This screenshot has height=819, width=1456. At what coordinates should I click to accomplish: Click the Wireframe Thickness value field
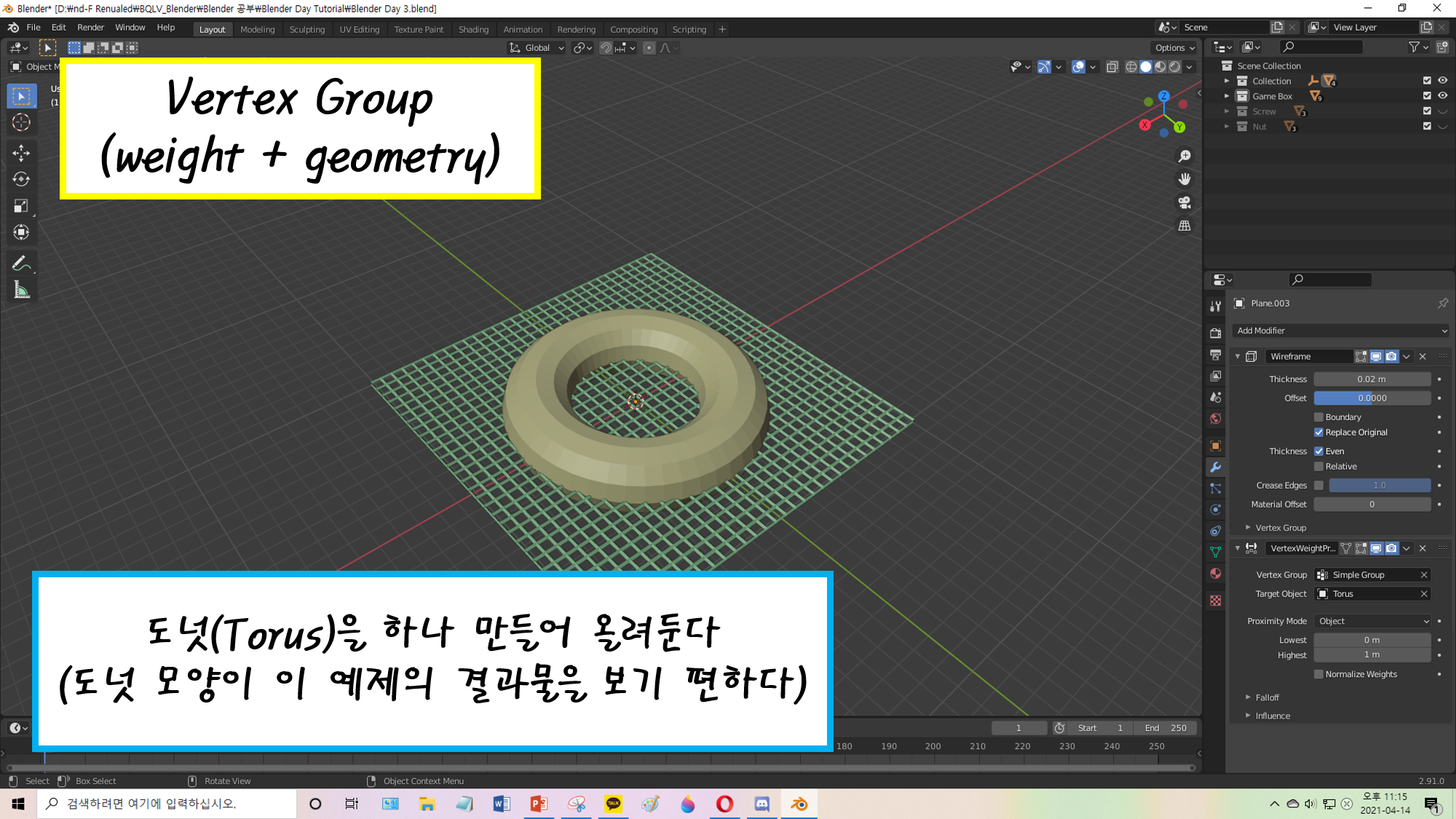1372,379
